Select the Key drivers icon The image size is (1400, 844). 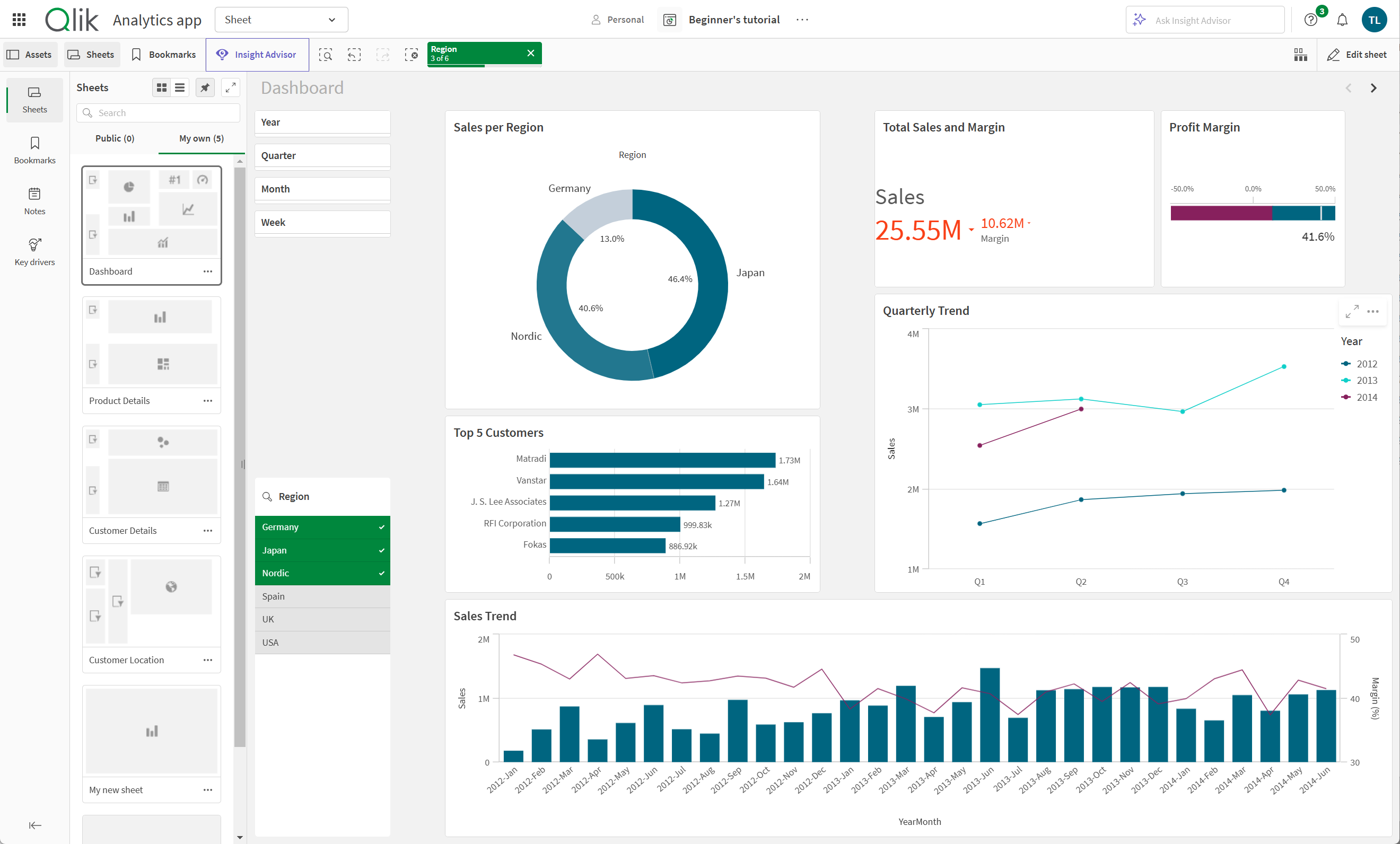click(x=35, y=248)
